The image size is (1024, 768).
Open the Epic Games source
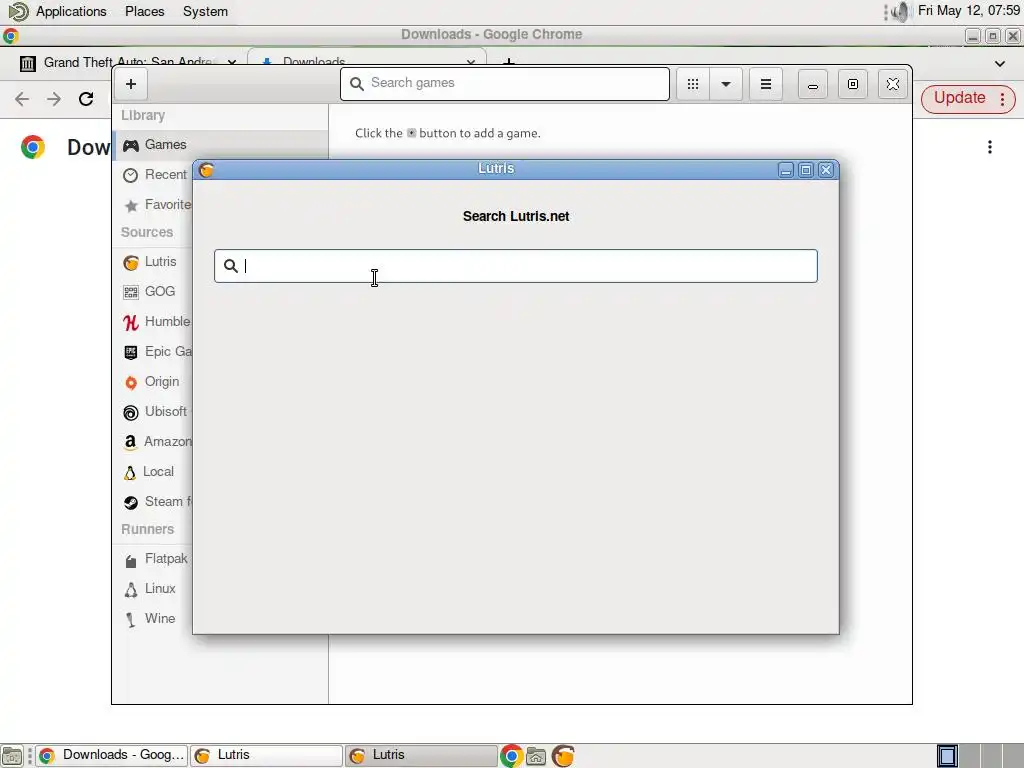coord(155,352)
